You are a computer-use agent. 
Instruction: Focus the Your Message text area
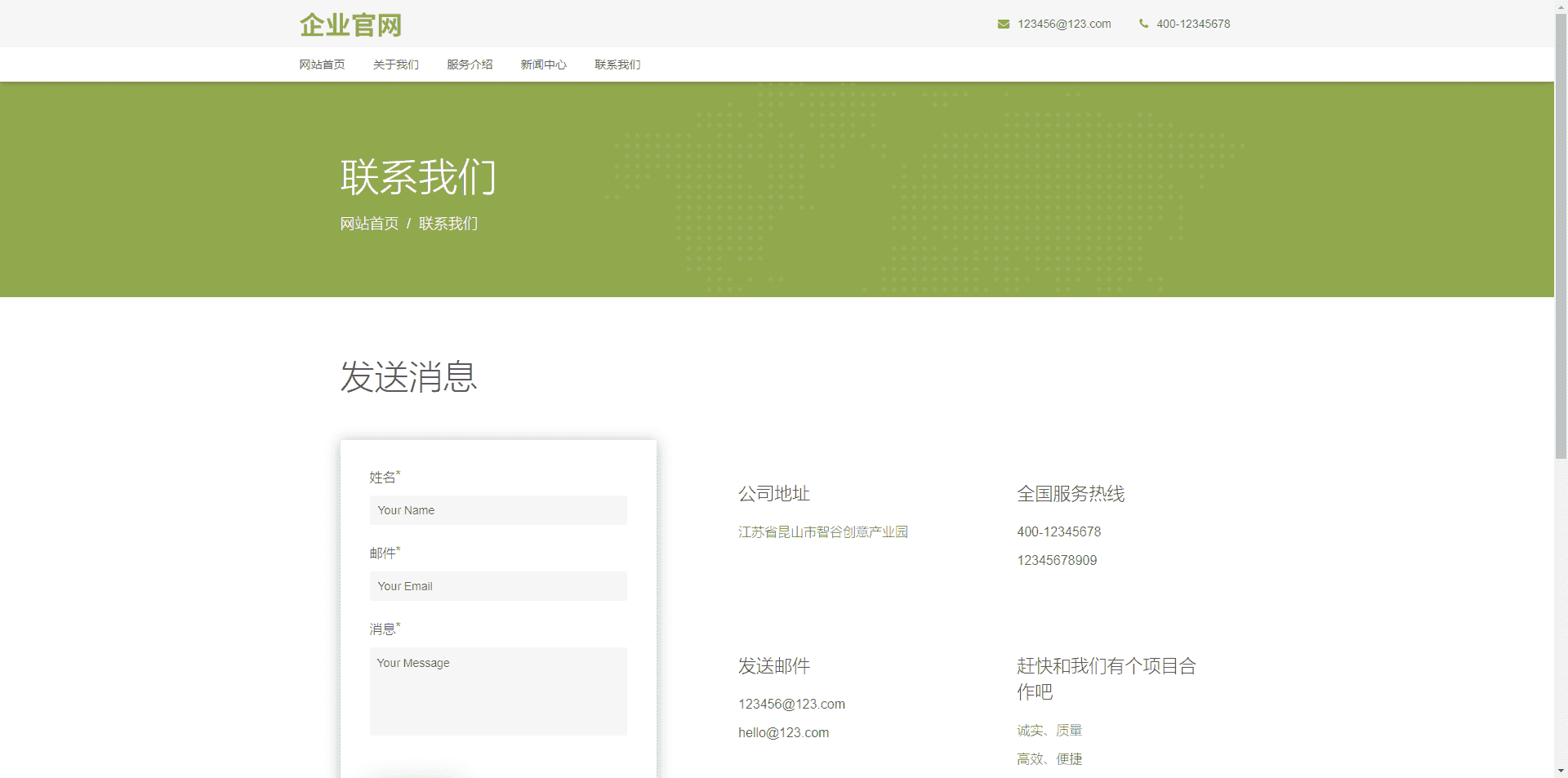(x=498, y=691)
